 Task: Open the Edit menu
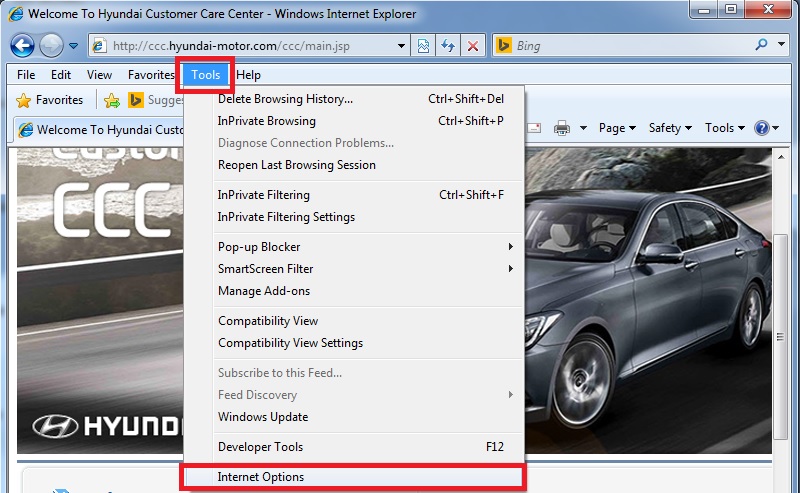pos(61,75)
